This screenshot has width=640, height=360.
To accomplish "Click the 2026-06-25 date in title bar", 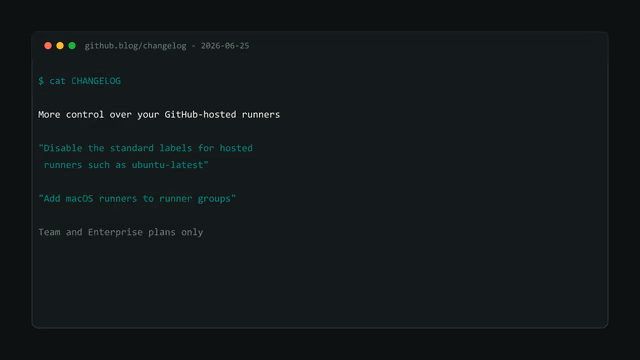I will coord(225,46).
